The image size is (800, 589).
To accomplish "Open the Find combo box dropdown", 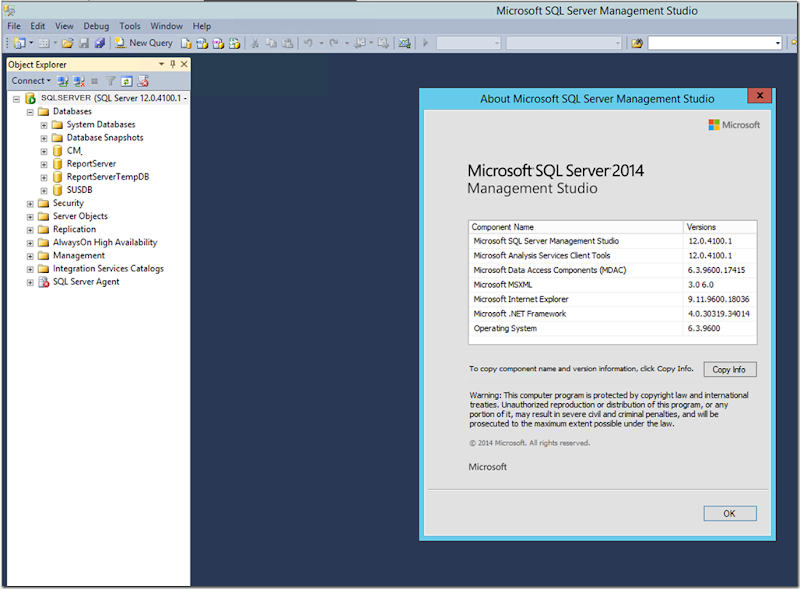I will coord(778,43).
